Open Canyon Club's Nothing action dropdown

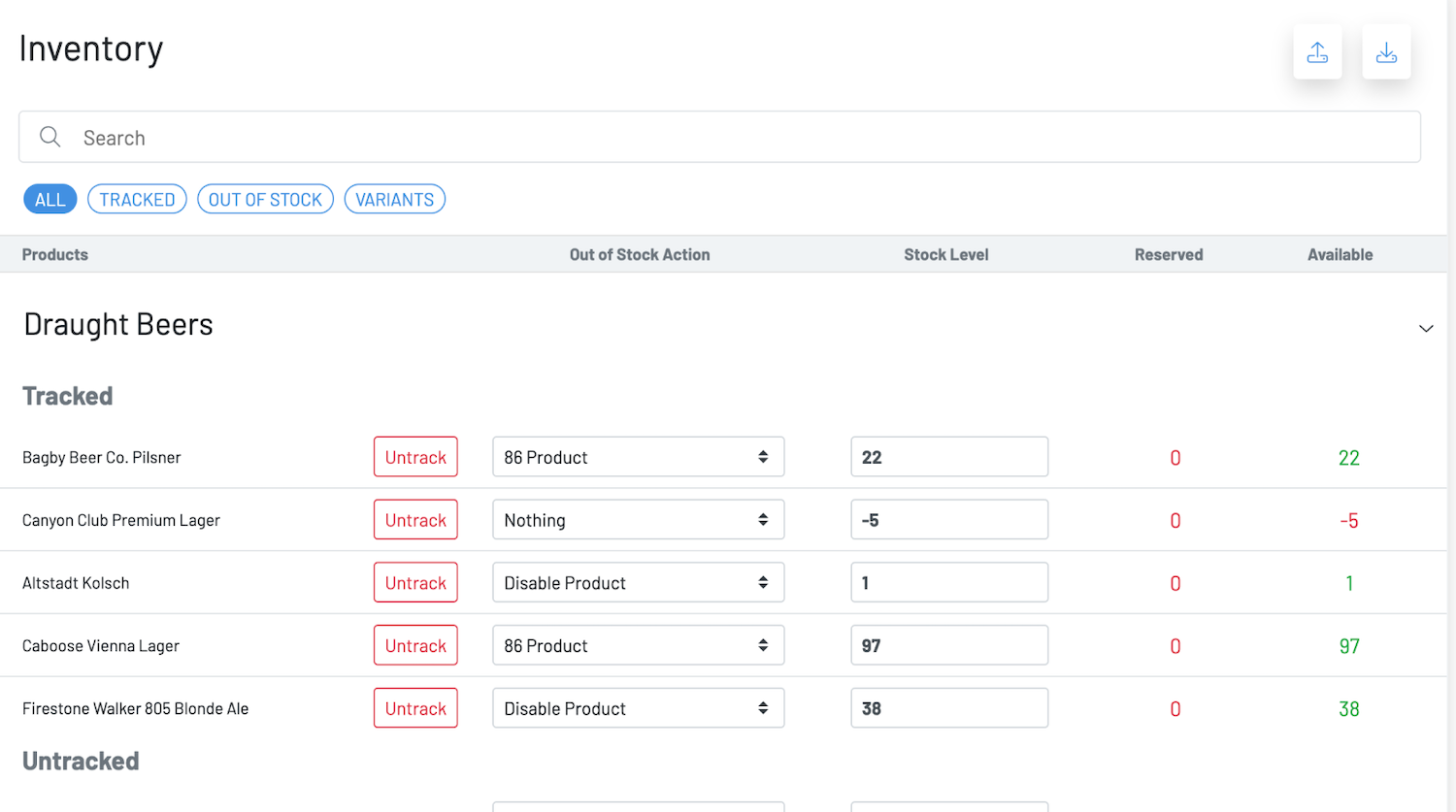(638, 520)
